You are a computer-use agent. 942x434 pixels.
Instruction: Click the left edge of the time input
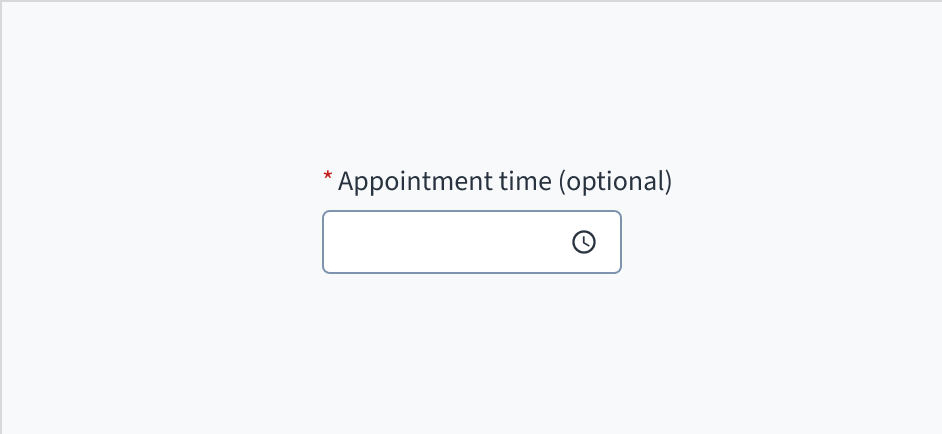(x=332, y=242)
